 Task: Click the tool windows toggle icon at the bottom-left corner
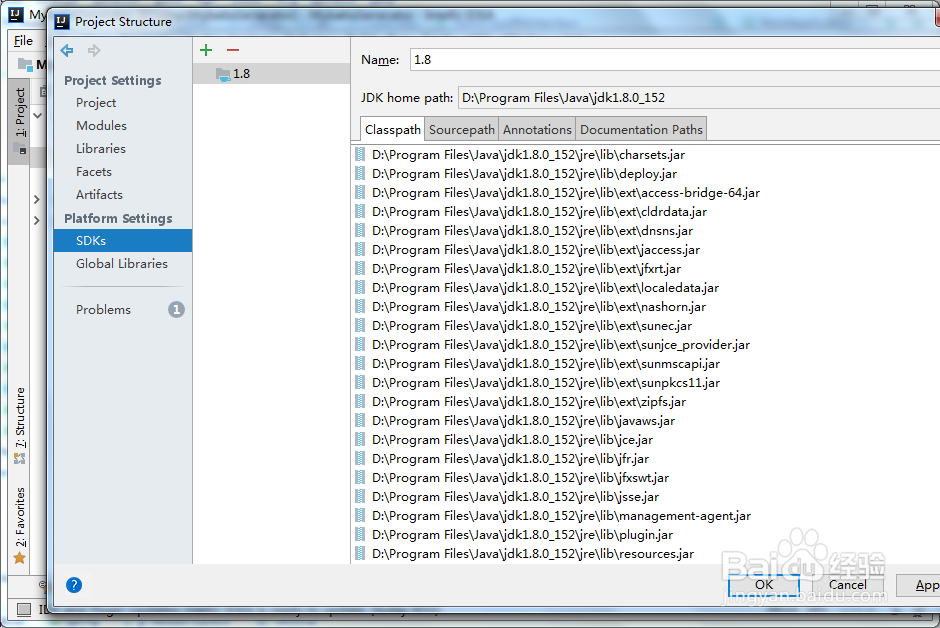click(x=24, y=609)
